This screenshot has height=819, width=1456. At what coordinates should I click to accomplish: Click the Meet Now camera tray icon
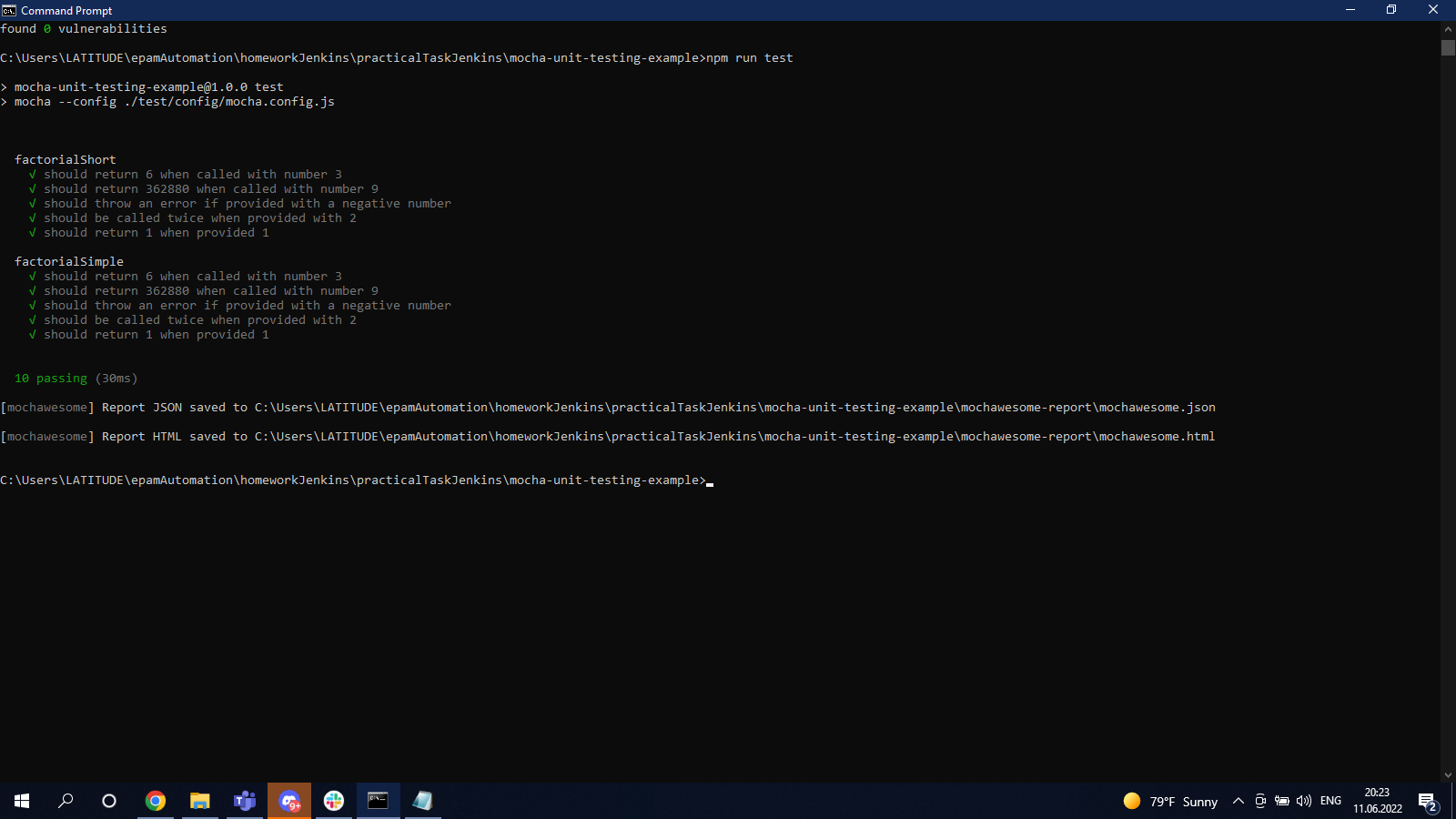[1260, 801]
